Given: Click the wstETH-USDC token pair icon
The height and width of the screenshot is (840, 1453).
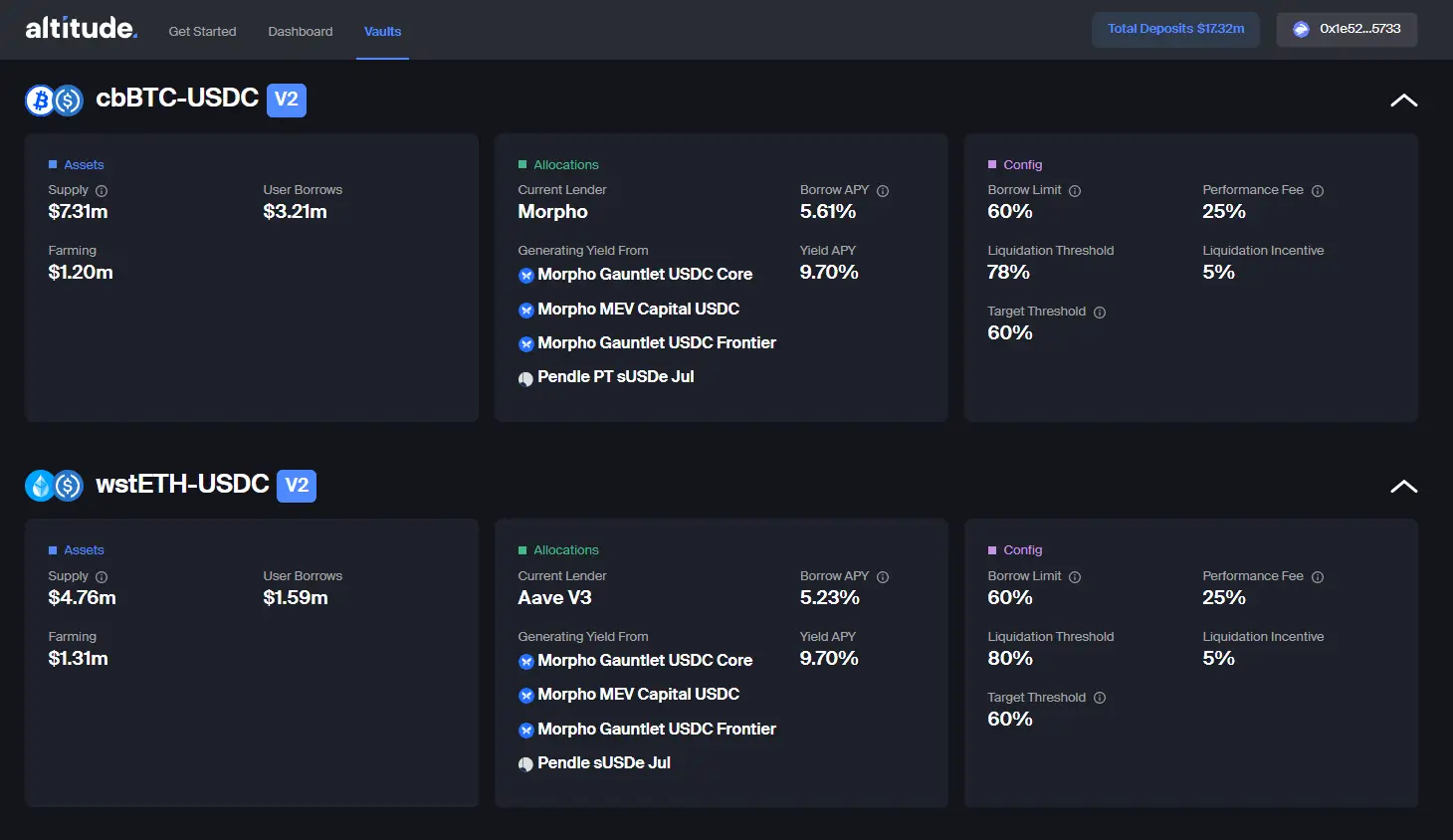Looking at the screenshot, I should pyautogui.click(x=54, y=486).
